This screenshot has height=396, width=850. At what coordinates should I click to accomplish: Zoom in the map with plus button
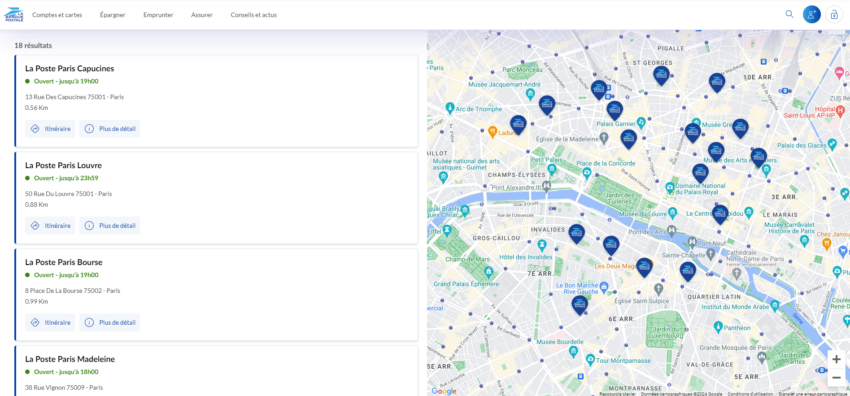836,359
